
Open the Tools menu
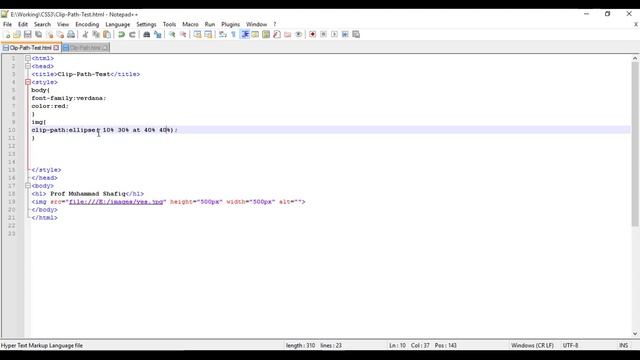point(169,24)
